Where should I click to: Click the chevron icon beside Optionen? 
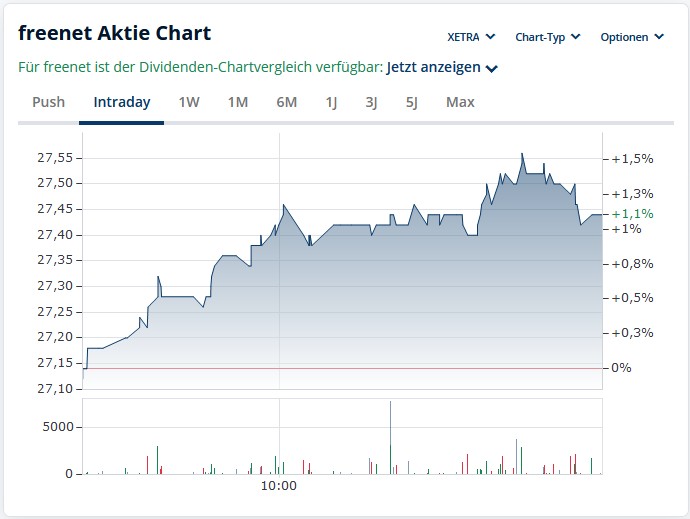(659, 37)
